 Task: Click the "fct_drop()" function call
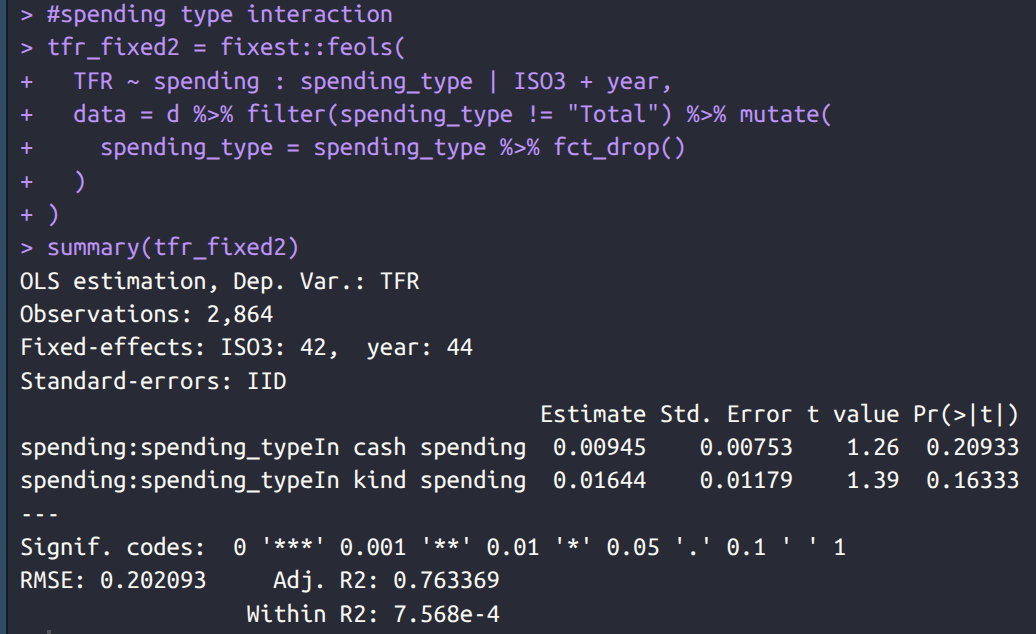(620, 147)
